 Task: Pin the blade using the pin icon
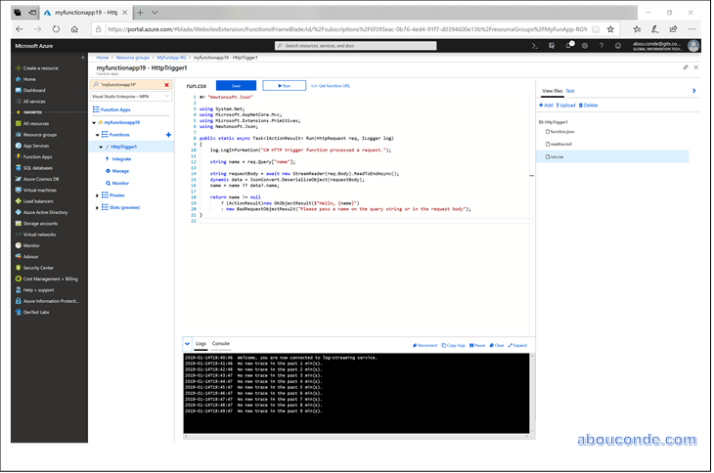[685, 67]
